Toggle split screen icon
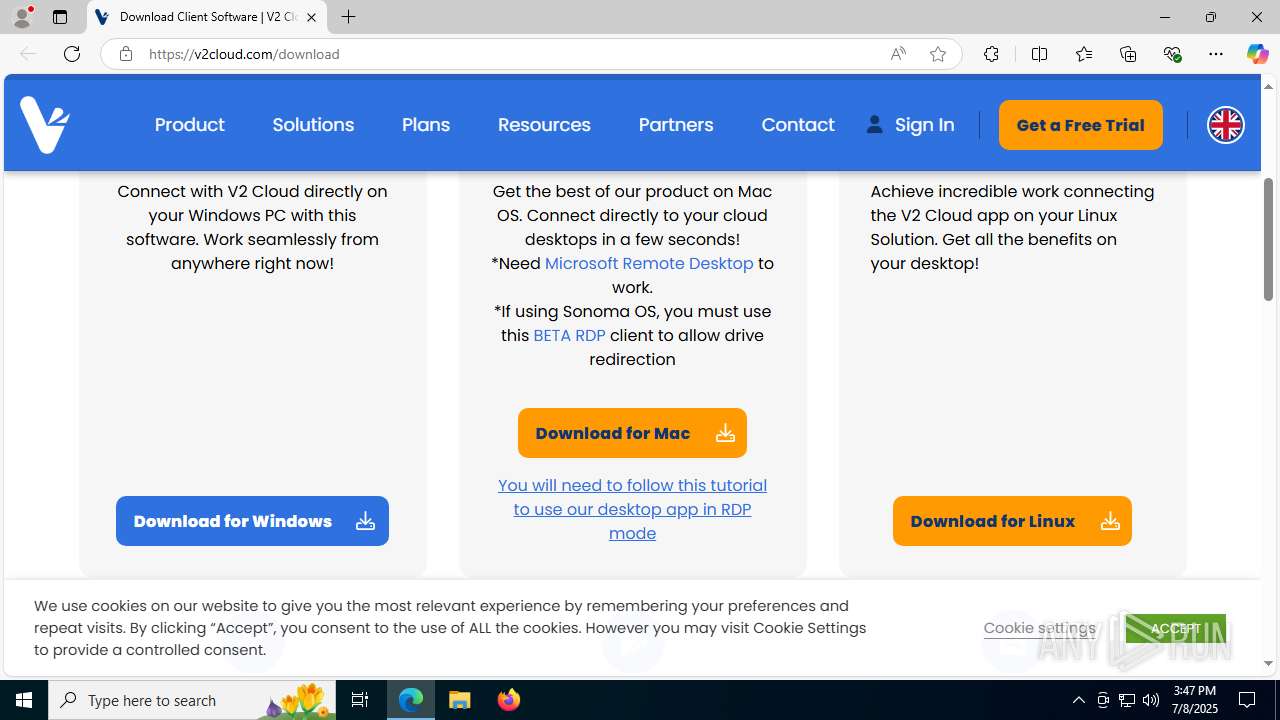1280x720 pixels. 1039,54
